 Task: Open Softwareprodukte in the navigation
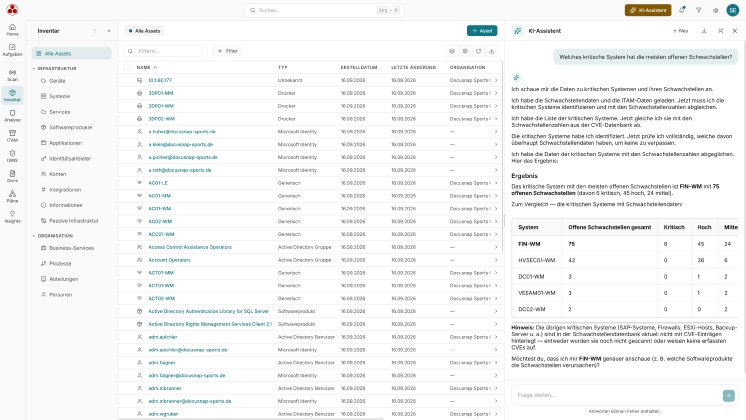click(x=71, y=127)
